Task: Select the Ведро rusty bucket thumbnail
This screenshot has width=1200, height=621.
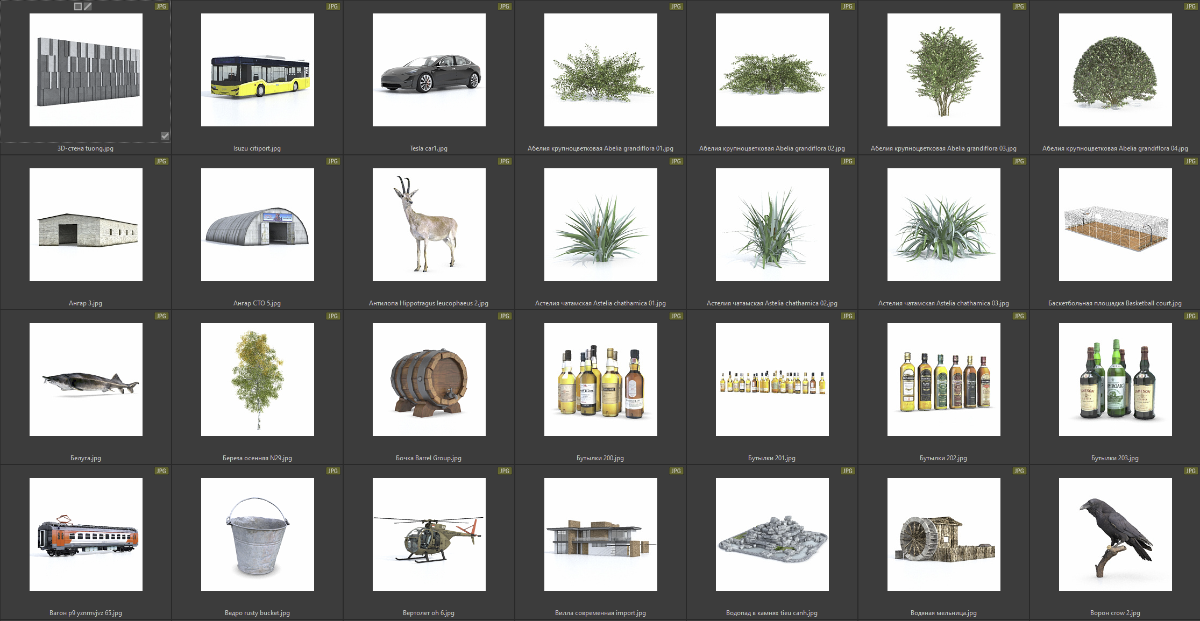Action: (x=257, y=535)
